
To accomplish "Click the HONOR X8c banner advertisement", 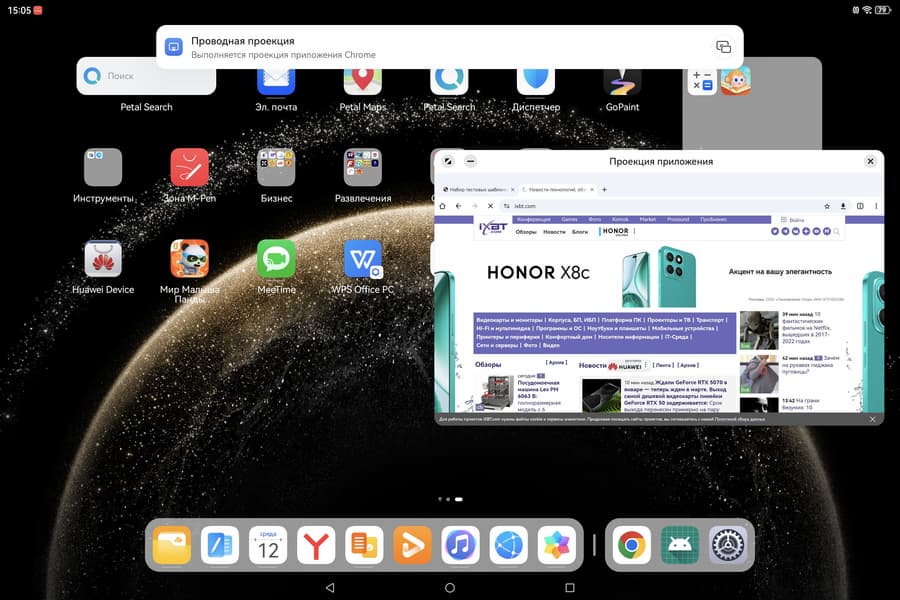I will [660, 276].
